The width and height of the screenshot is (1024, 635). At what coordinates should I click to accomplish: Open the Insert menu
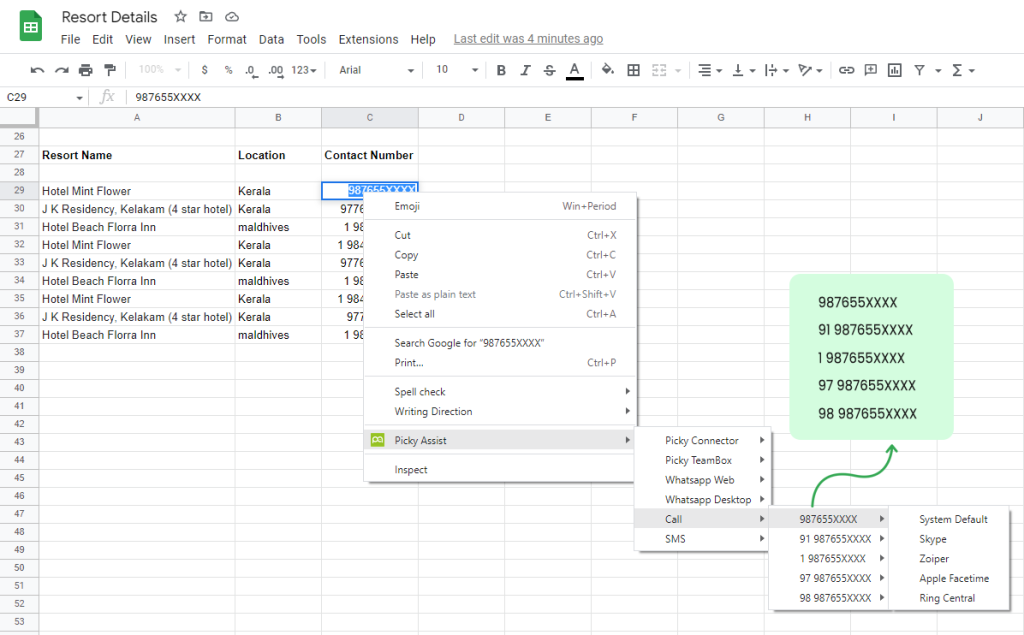(179, 39)
